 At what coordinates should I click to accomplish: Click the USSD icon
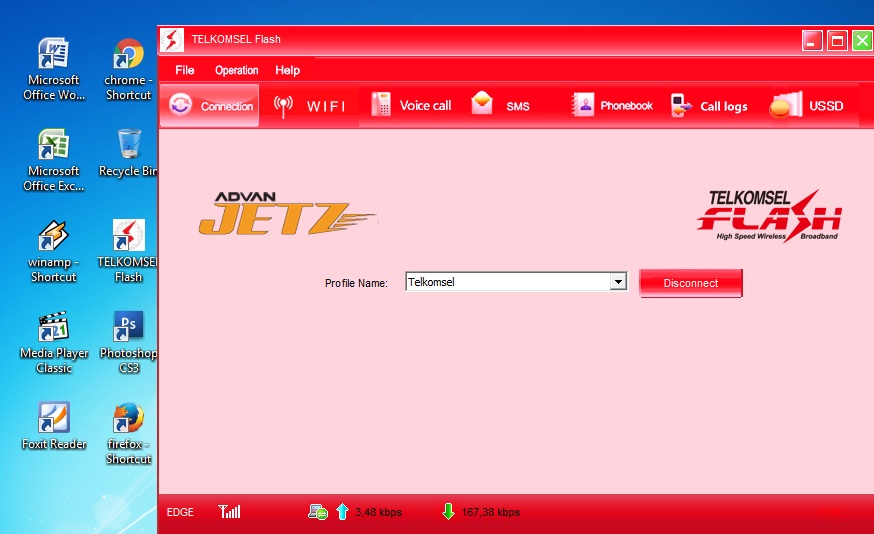pyautogui.click(x=786, y=105)
